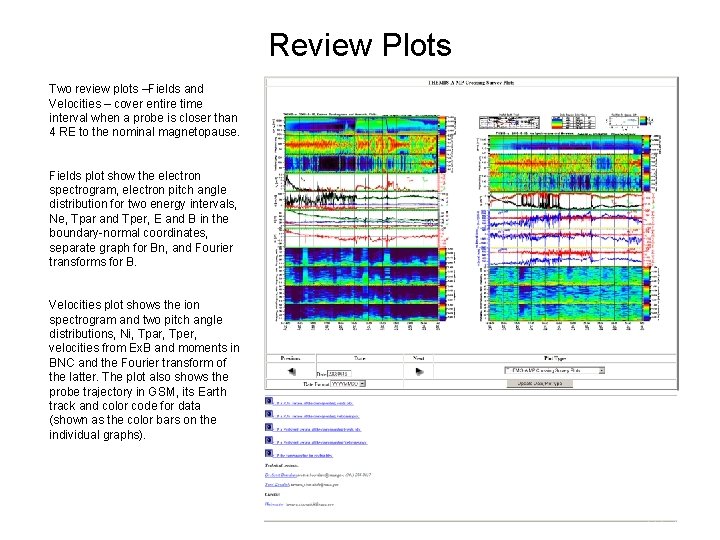Click the paragraph starting 'Velocities plot shows'
720x540 pixels.
[144, 370]
